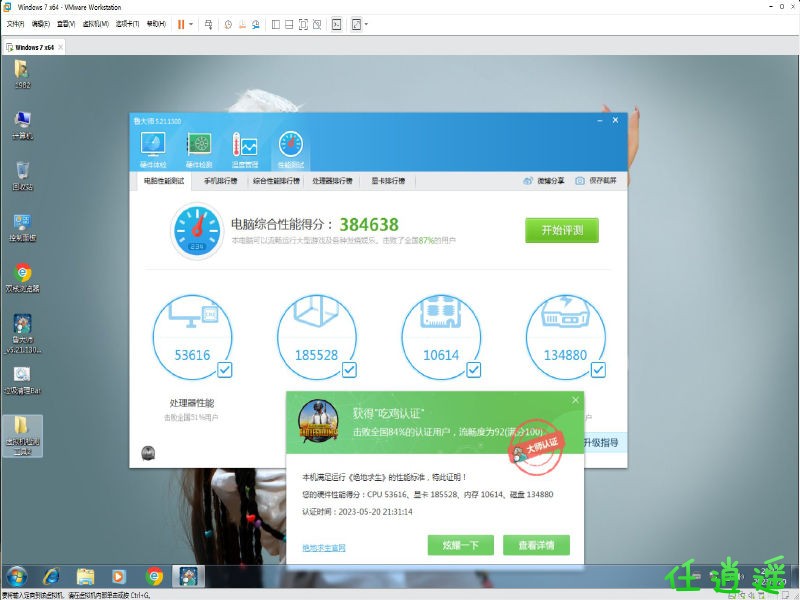Open the VMware 查看(V) menu
This screenshot has height=600, width=800.
66,24
